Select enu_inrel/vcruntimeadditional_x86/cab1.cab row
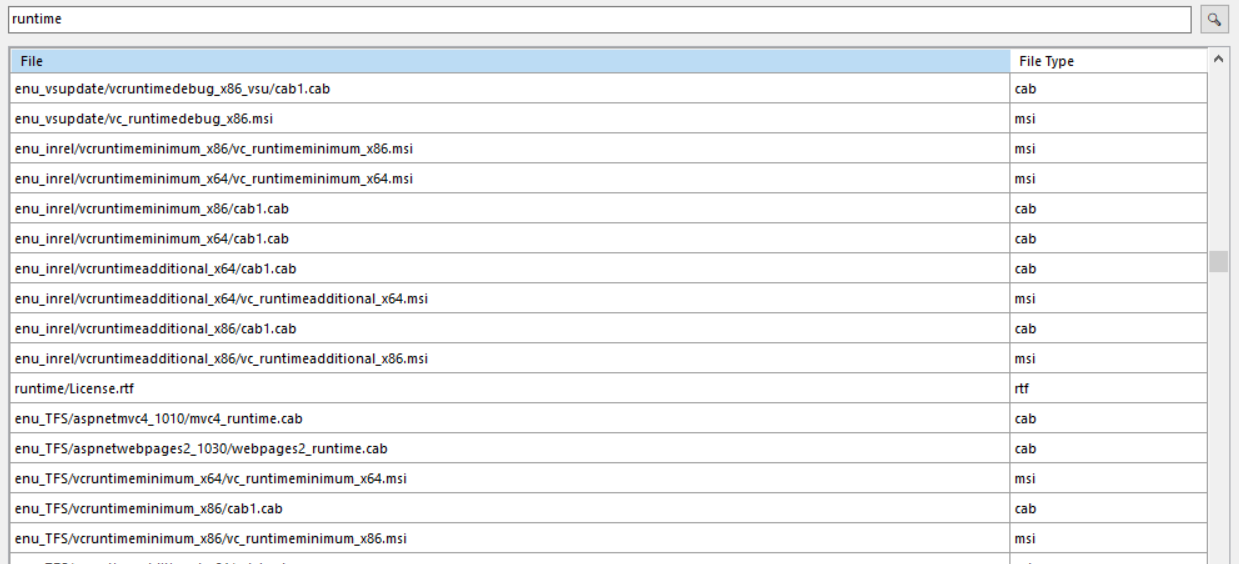This screenshot has width=1239, height=564. (x=155, y=329)
